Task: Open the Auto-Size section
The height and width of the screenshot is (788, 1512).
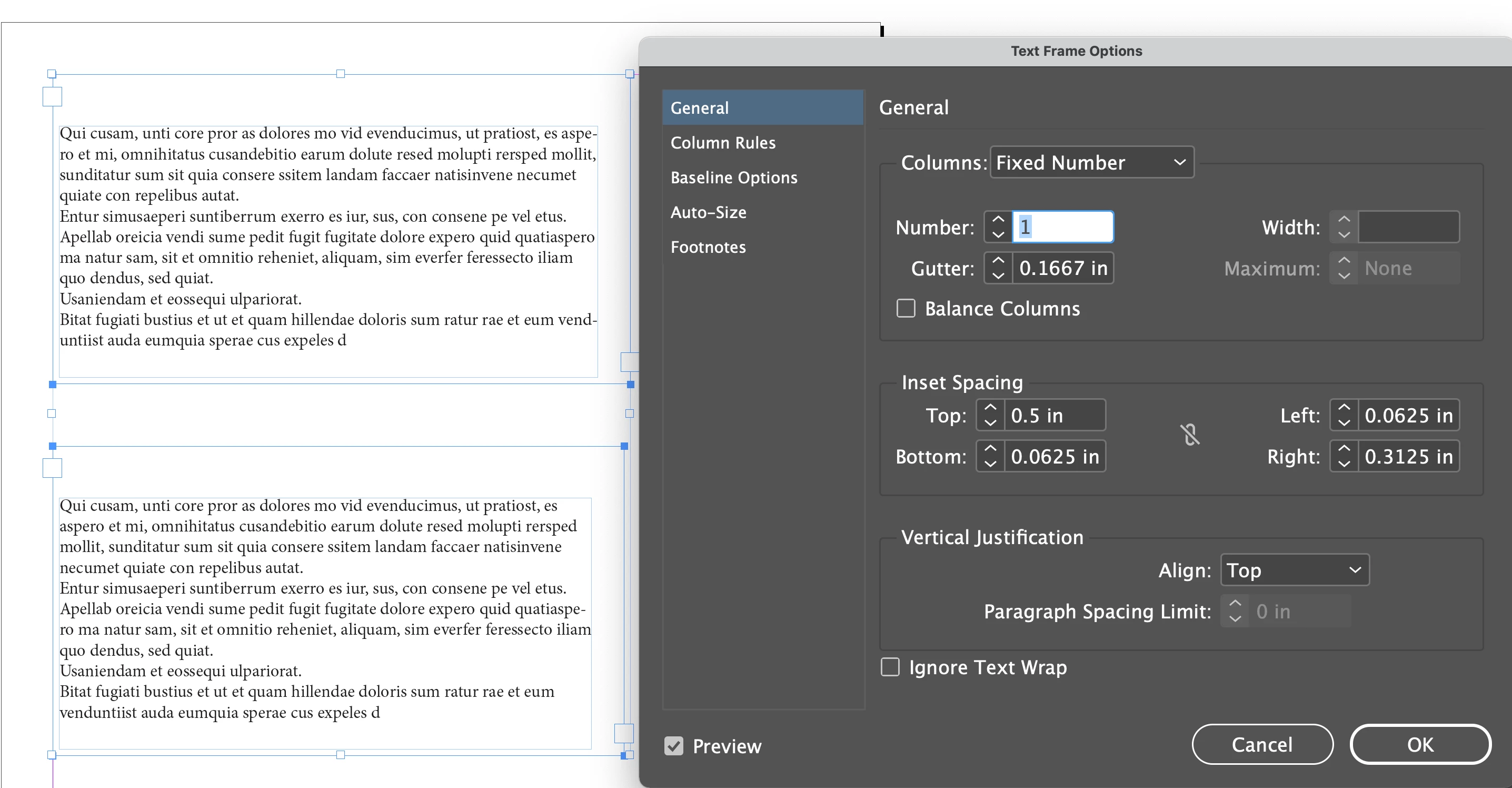Action: point(709,212)
